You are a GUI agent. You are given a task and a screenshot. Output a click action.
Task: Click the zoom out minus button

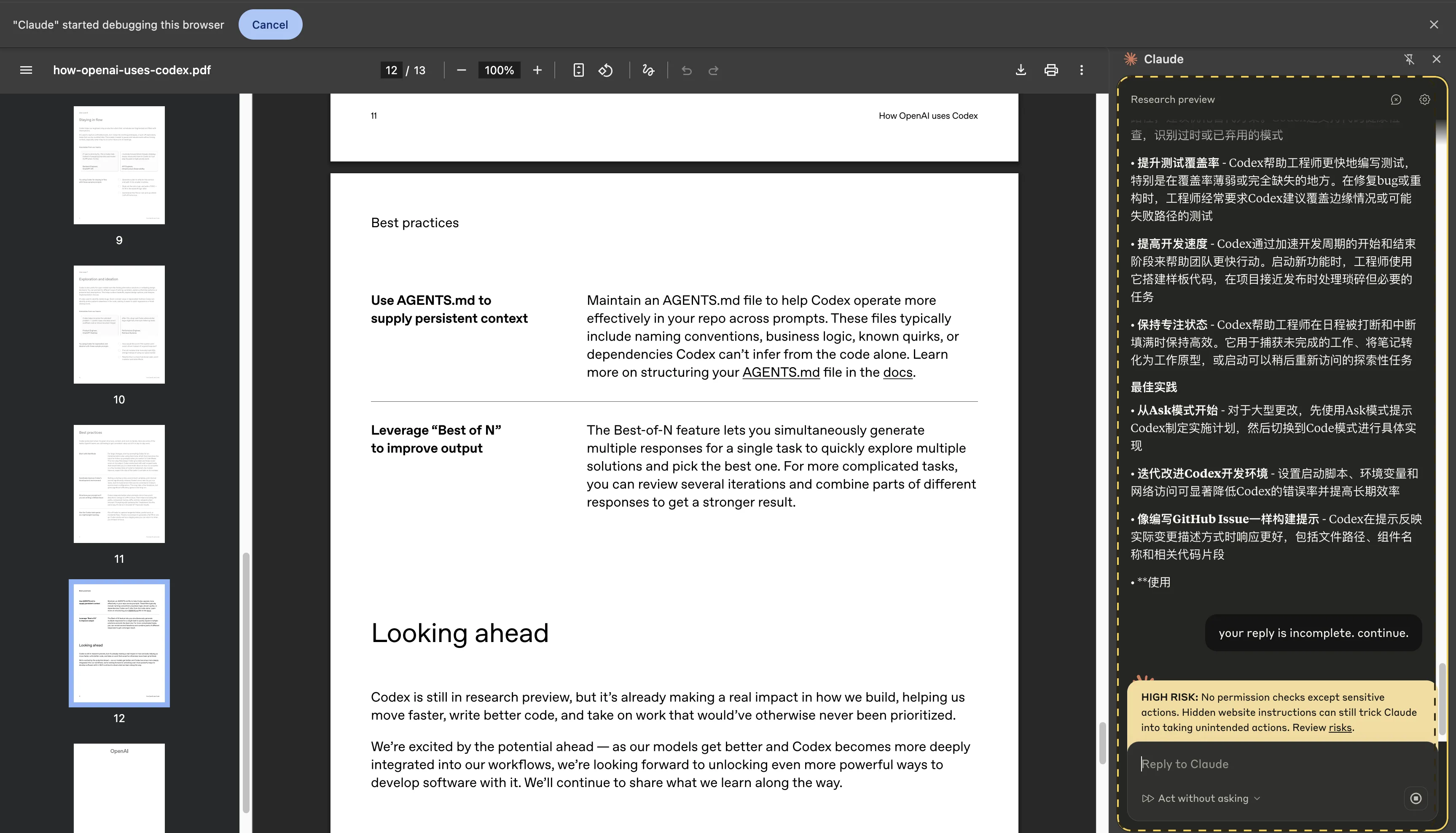462,70
